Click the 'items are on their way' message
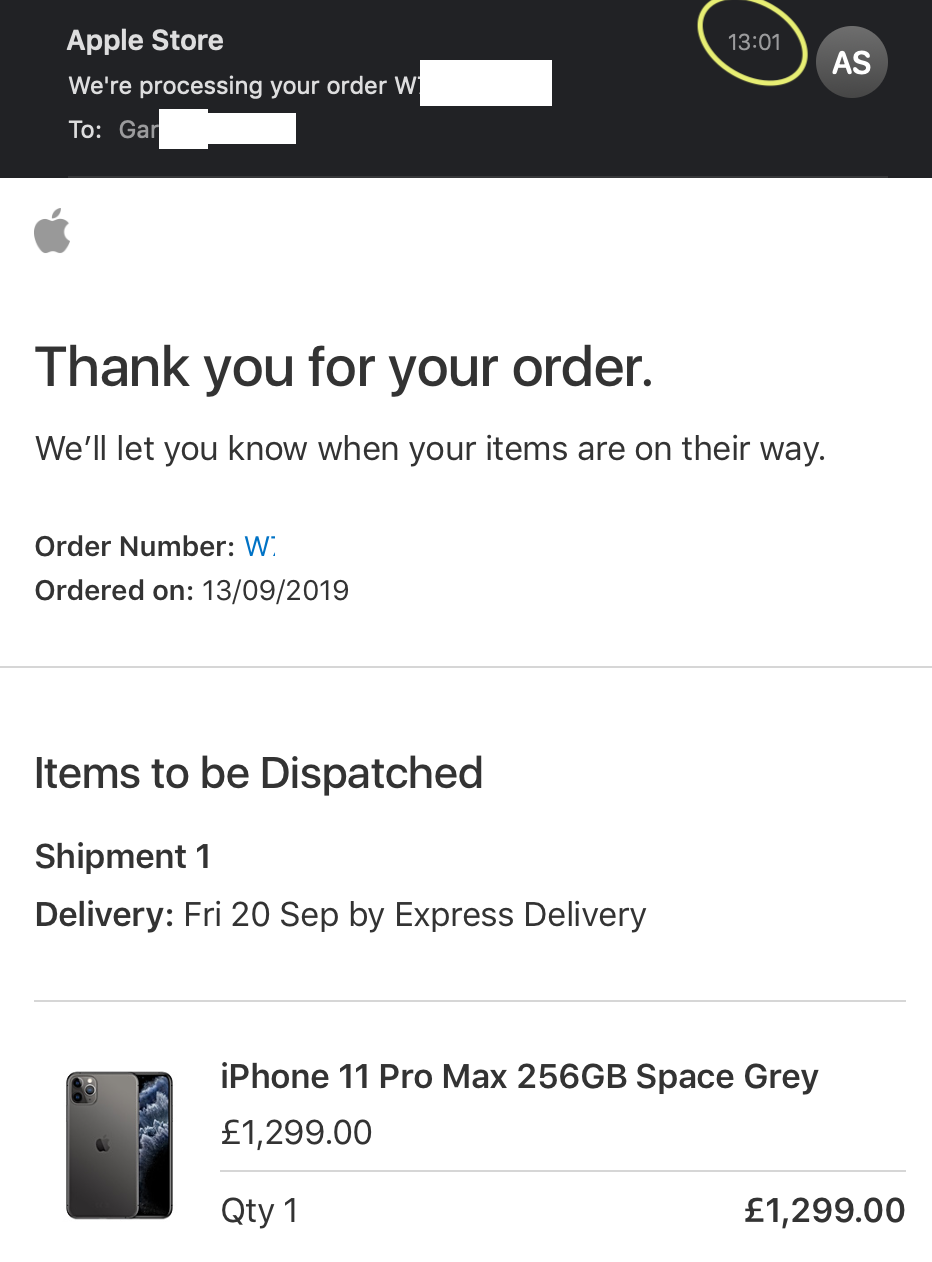This screenshot has height=1262, width=932. pos(430,449)
